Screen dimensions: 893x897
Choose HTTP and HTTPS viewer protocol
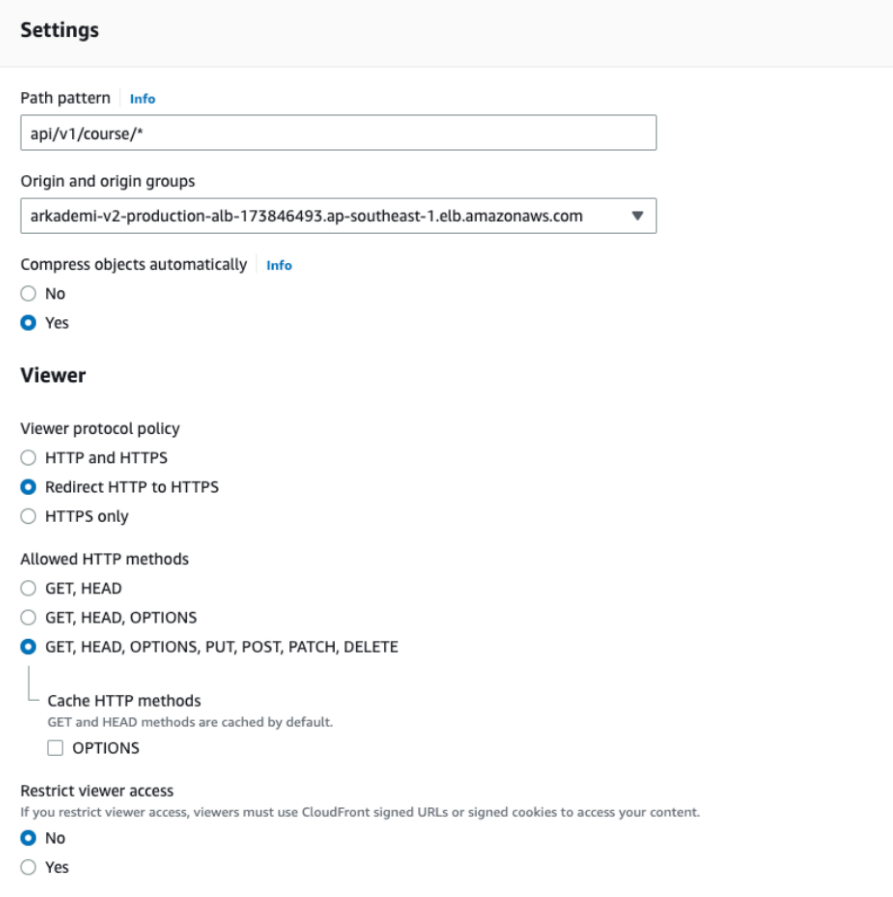pos(29,458)
